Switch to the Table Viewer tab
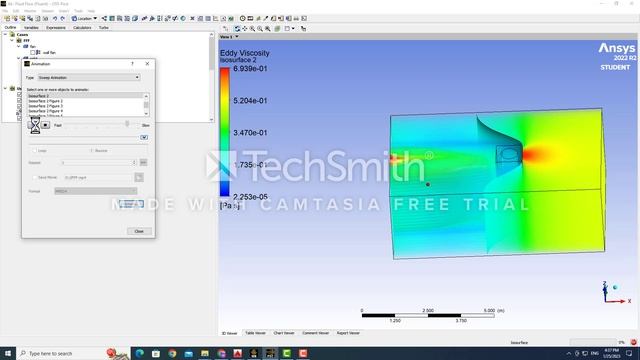This screenshot has height=360, width=640. click(256, 333)
